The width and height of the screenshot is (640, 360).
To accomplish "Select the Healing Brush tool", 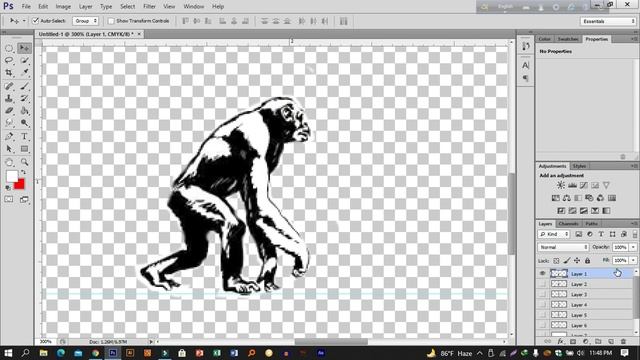I will 9,86.
